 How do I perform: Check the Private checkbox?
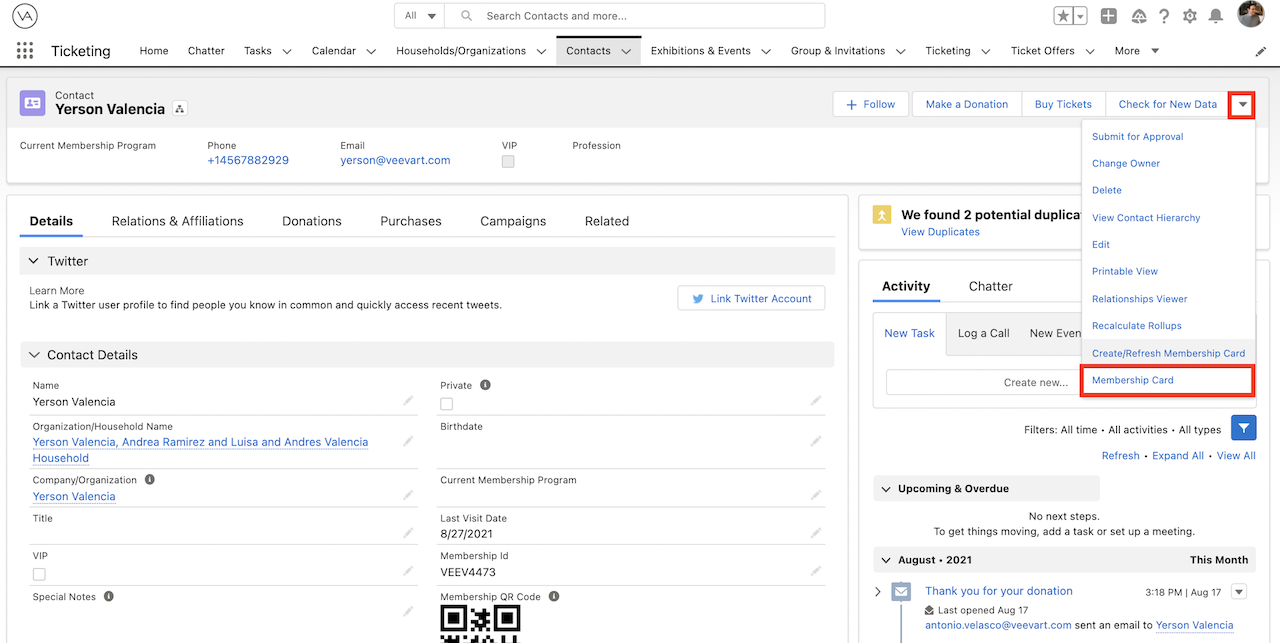[447, 404]
